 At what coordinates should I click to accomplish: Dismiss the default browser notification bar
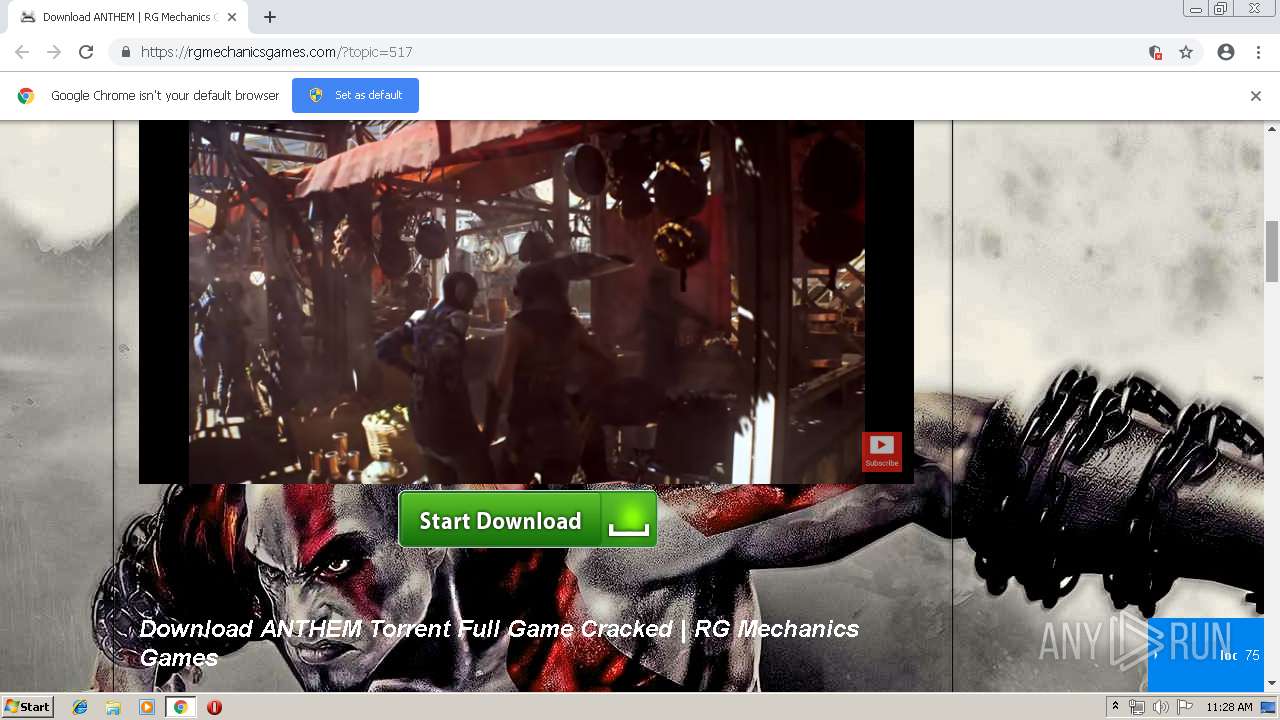1256,96
